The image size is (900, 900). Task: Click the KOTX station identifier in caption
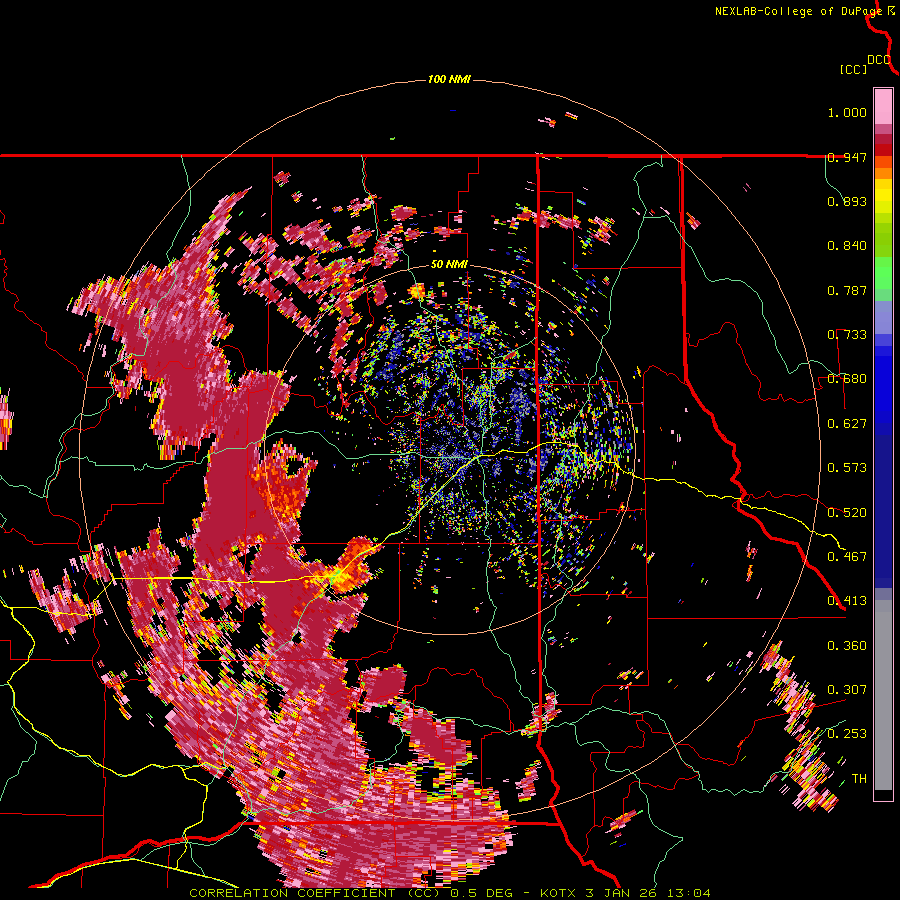[x=560, y=893]
